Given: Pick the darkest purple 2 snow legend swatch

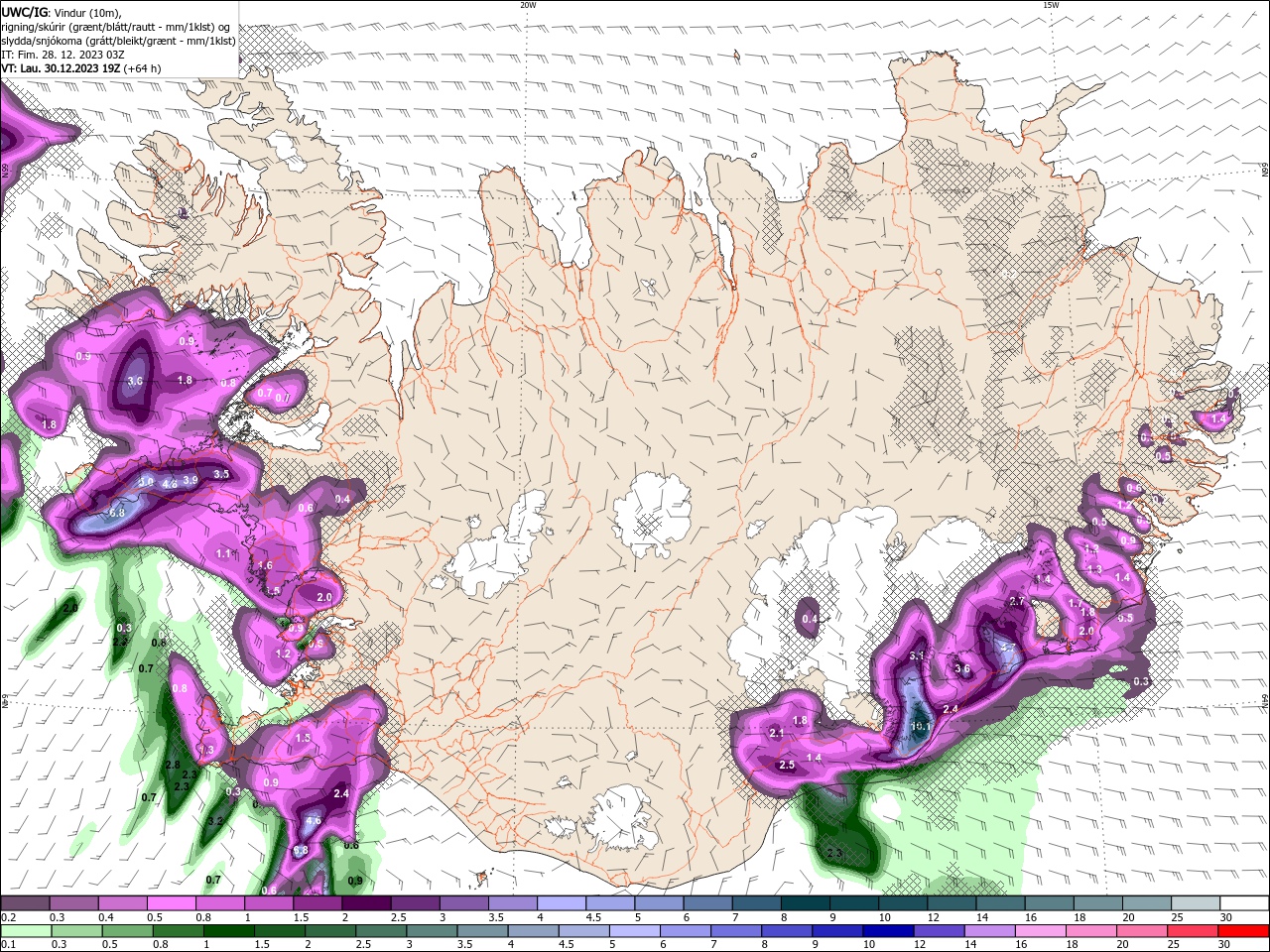Looking at the screenshot, I should tap(366, 903).
